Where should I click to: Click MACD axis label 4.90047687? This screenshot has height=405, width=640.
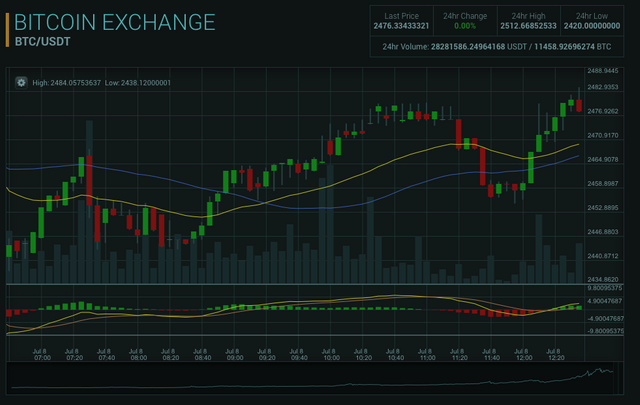[605, 301]
